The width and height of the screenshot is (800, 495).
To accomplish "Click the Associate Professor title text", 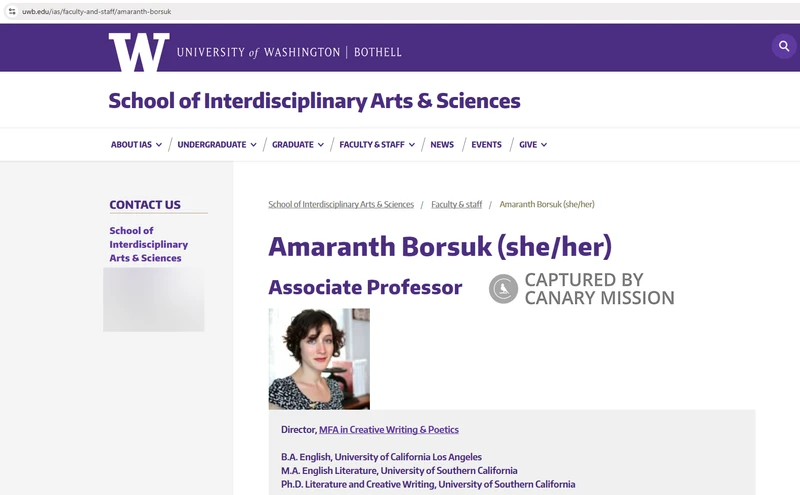I will (x=365, y=287).
